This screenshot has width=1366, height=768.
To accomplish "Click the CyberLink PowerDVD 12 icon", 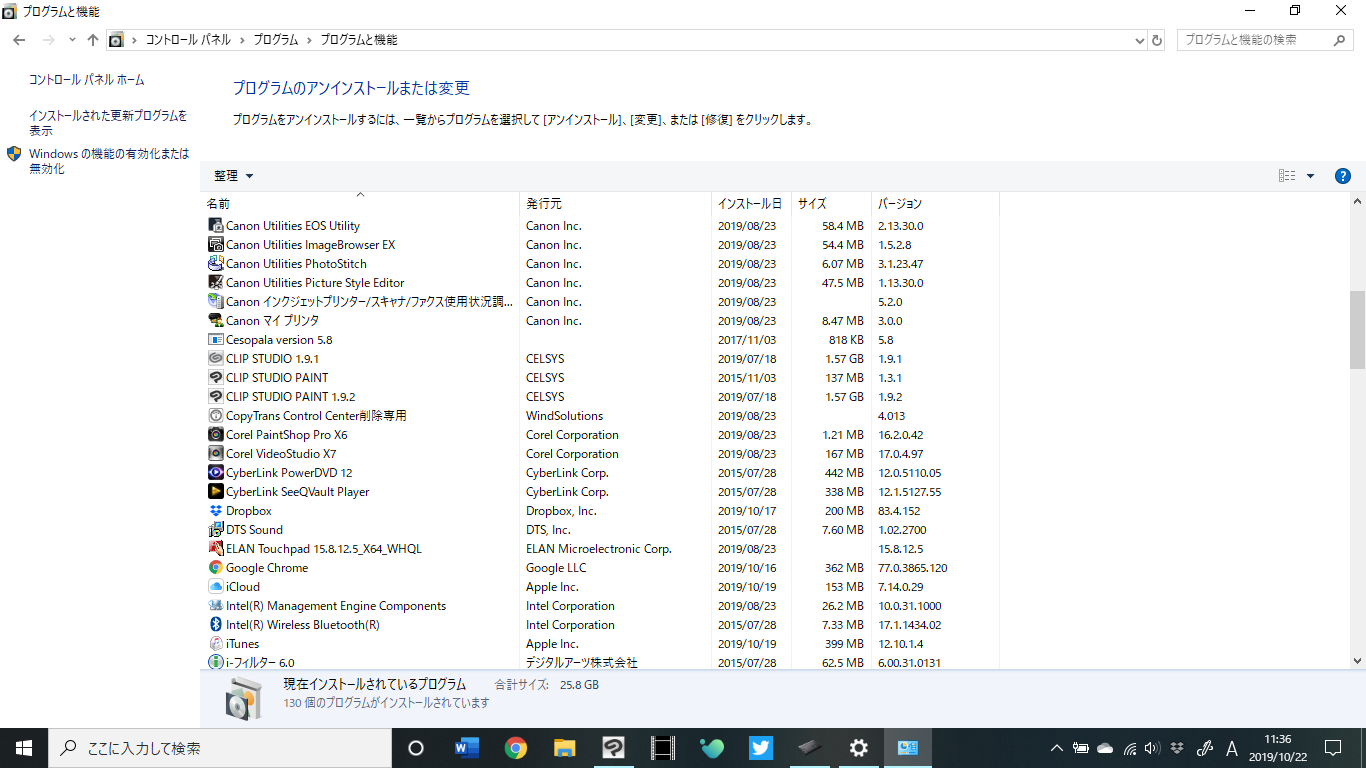I will tap(215, 473).
